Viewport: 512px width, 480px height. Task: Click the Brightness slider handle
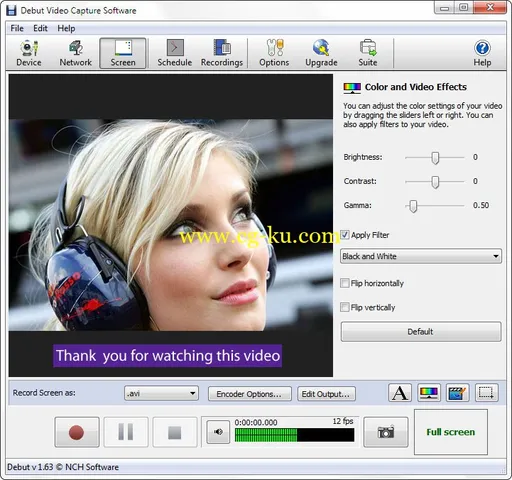coord(435,157)
